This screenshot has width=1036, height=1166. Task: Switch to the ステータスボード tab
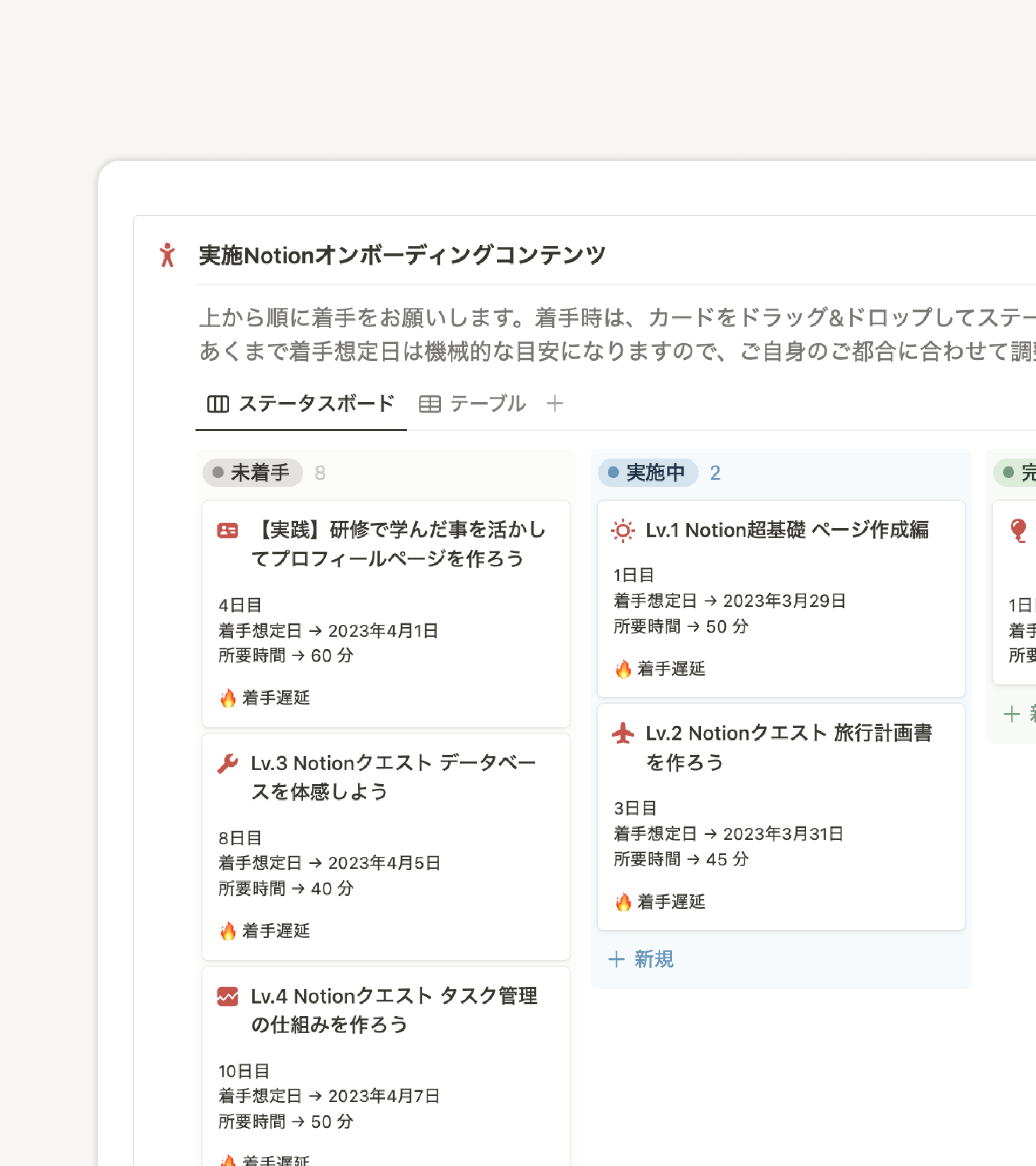click(301, 404)
